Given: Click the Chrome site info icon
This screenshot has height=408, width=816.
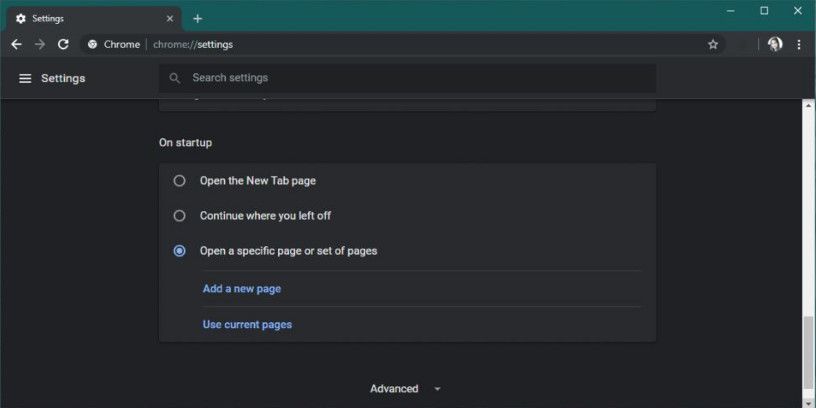Looking at the screenshot, I should click(93, 44).
